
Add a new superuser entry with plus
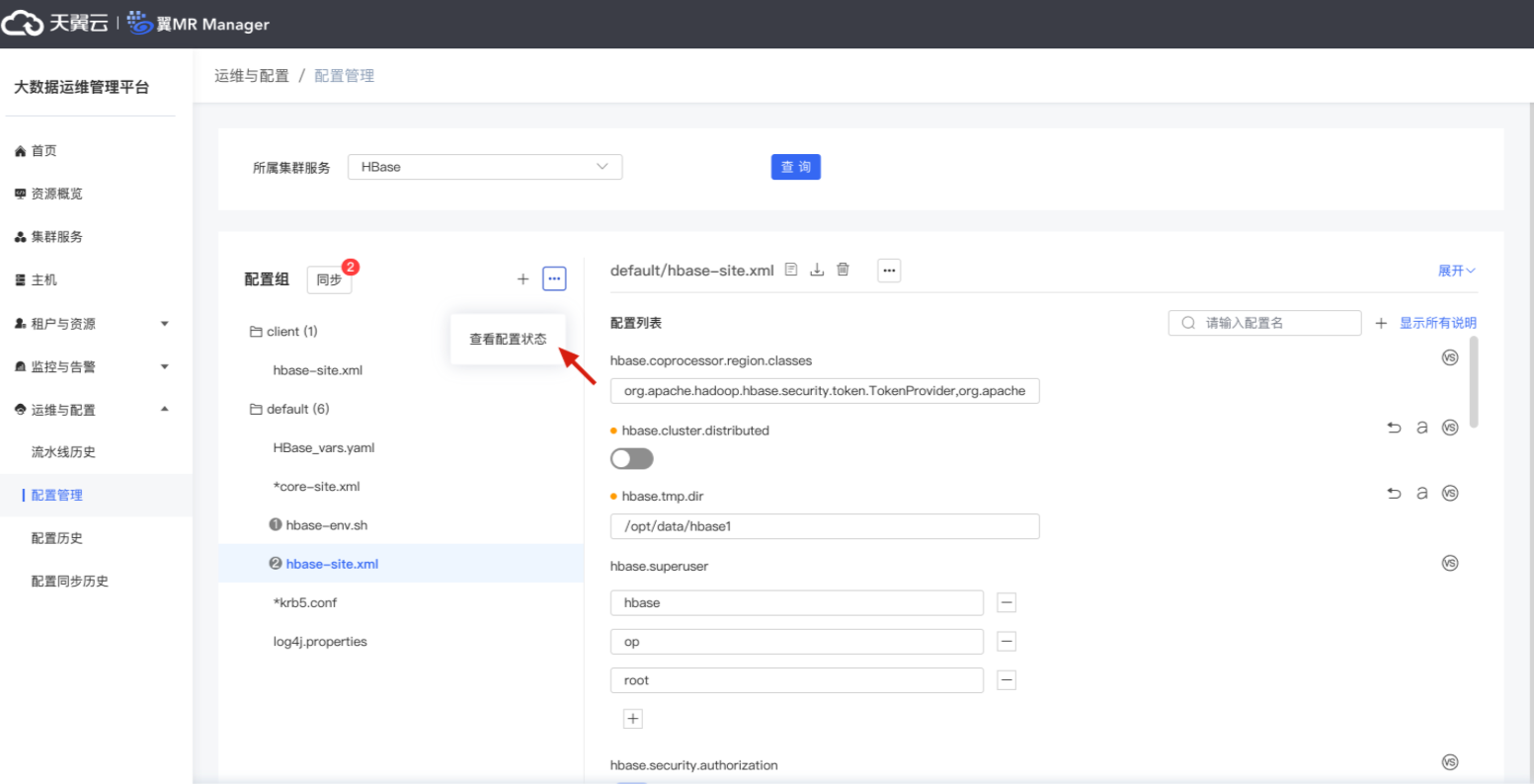tap(633, 719)
